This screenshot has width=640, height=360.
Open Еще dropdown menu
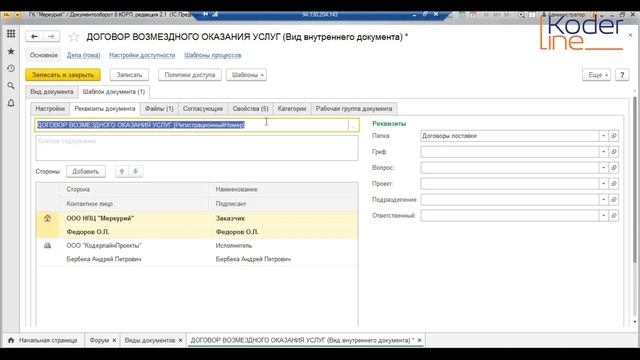pyautogui.click(x=596, y=75)
